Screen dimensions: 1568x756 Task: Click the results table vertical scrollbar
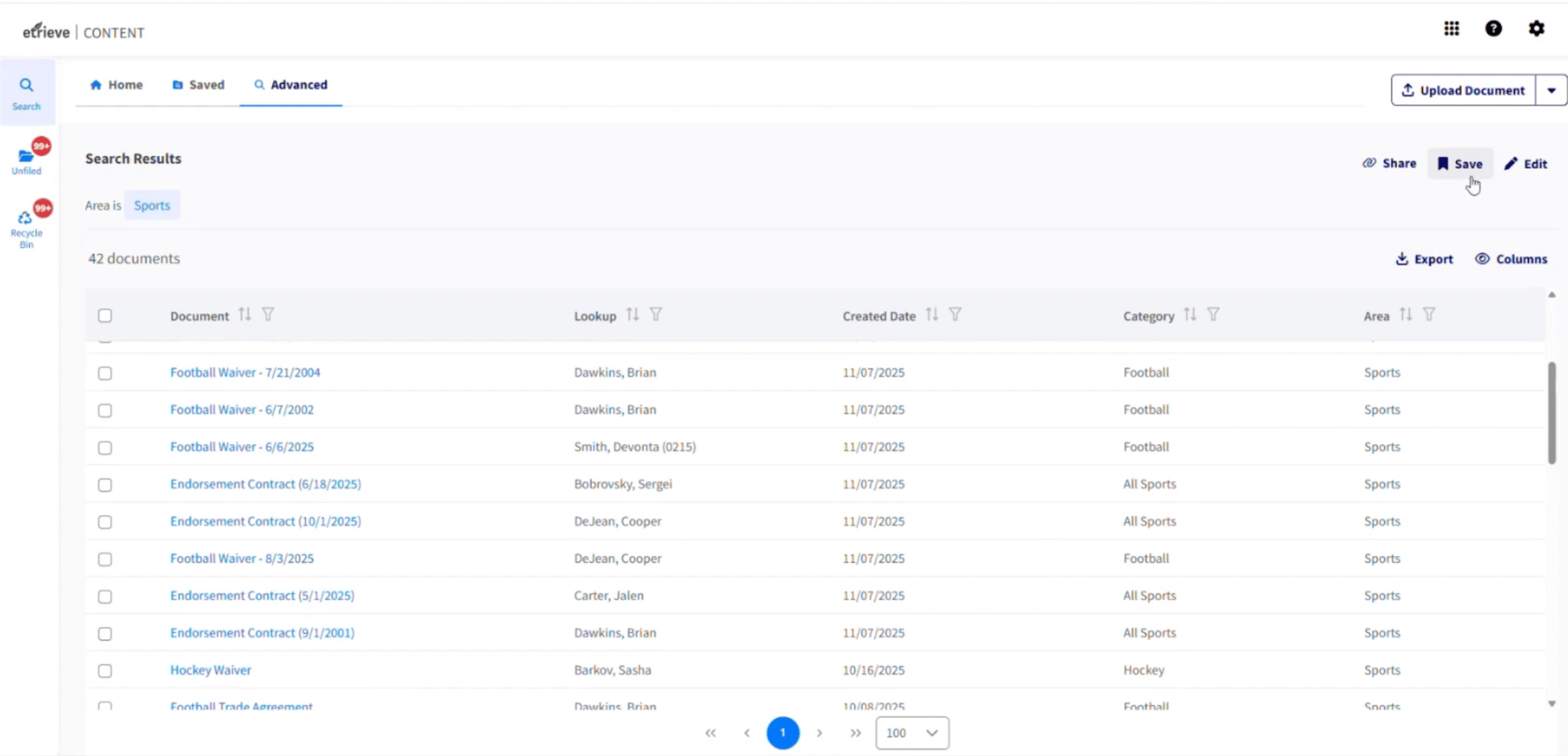tap(1552, 413)
